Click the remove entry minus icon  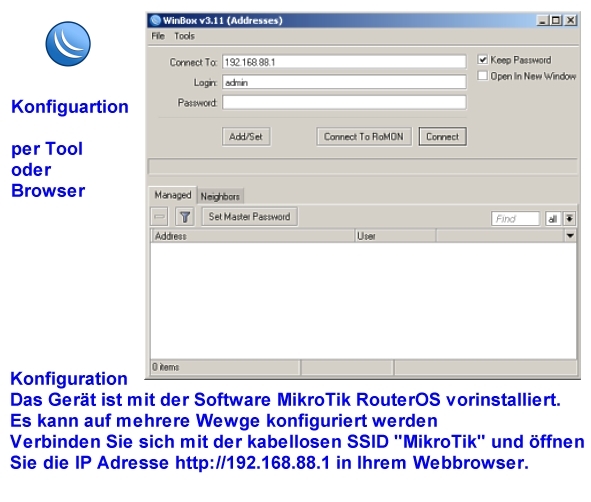coord(159,217)
